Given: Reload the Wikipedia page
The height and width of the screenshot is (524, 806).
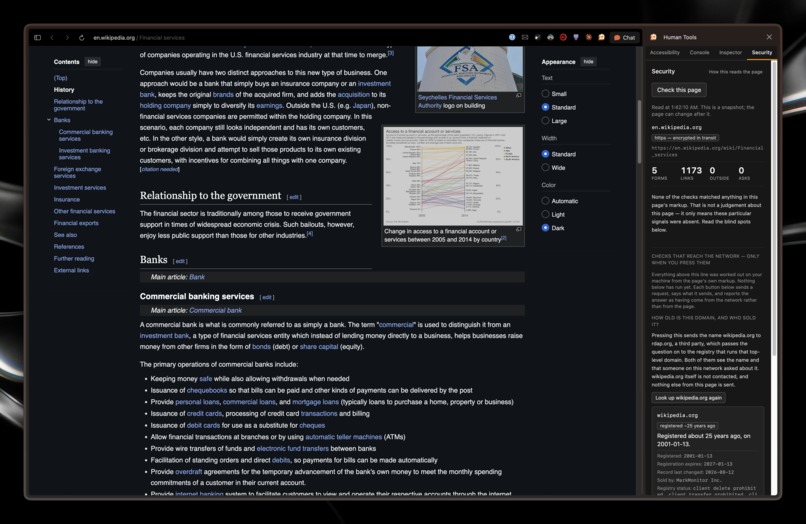Looking at the screenshot, I should [81, 38].
